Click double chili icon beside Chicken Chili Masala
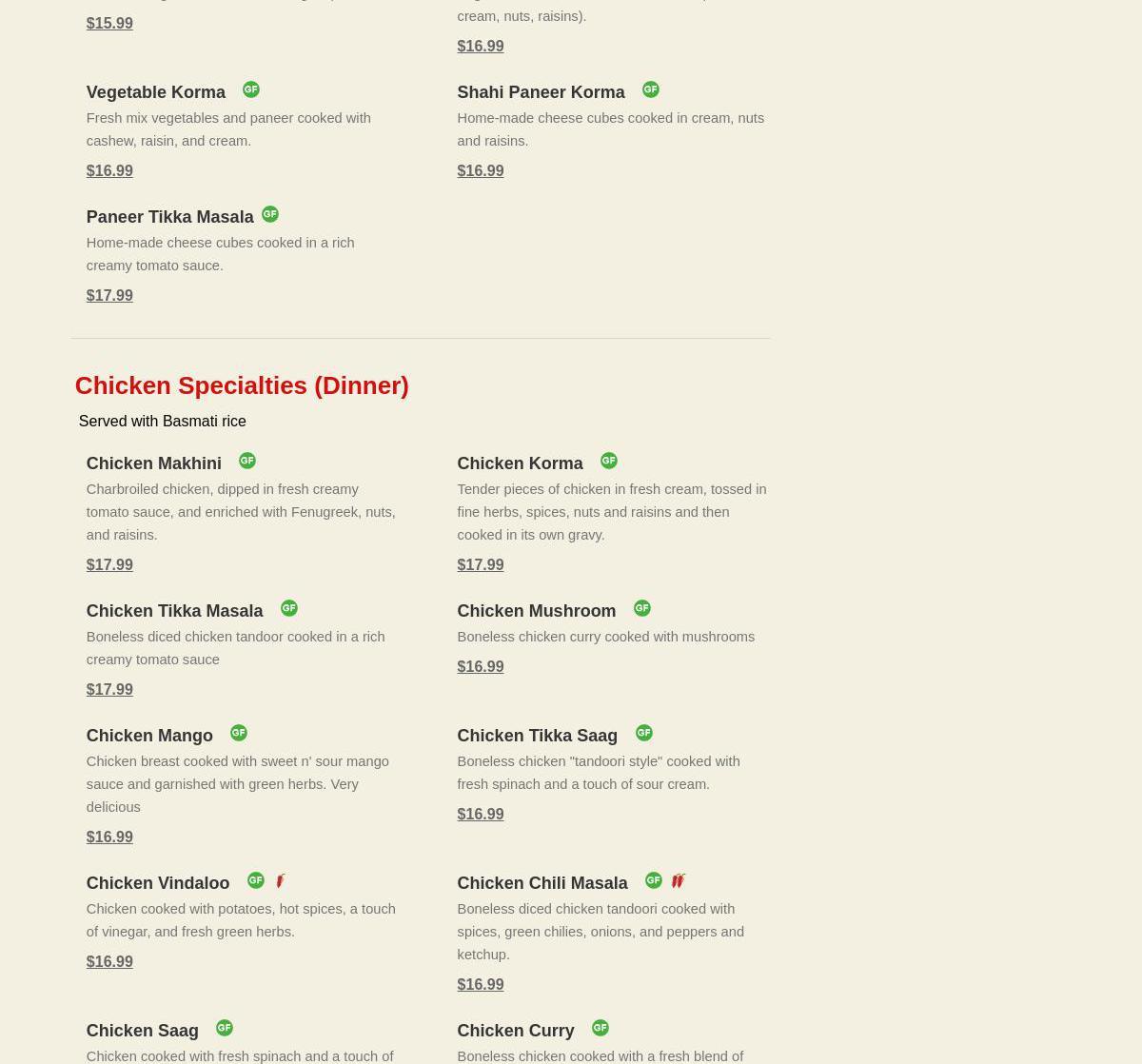The height and width of the screenshot is (1064, 1142). click(679, 881)
